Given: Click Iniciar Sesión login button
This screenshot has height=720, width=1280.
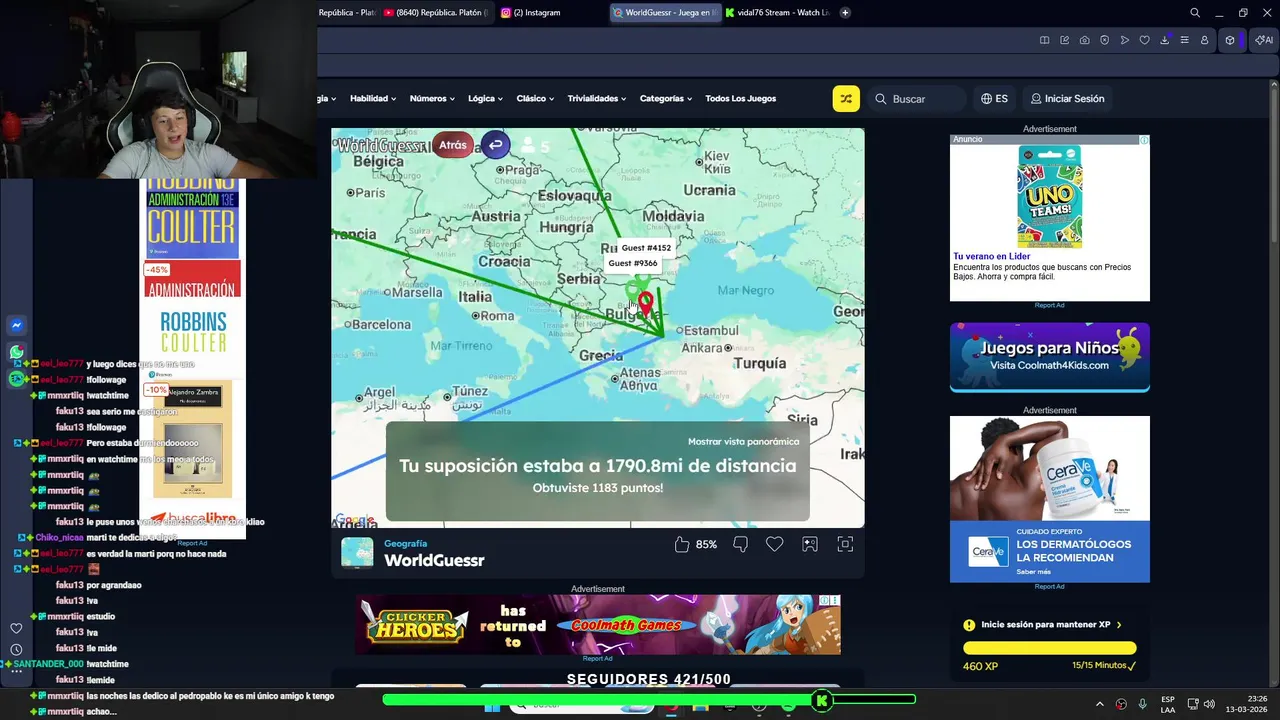Looking at the screenshot, I should [1067, 99].
